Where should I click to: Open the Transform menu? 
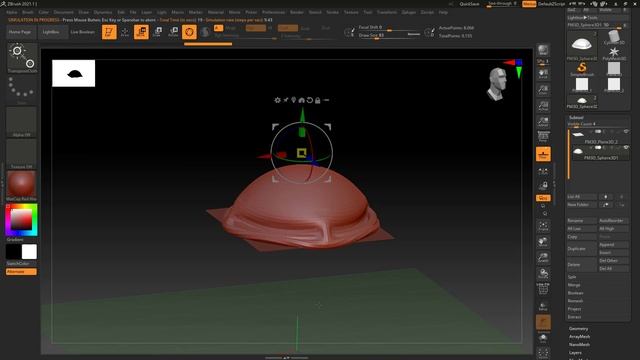pos(387,12)
